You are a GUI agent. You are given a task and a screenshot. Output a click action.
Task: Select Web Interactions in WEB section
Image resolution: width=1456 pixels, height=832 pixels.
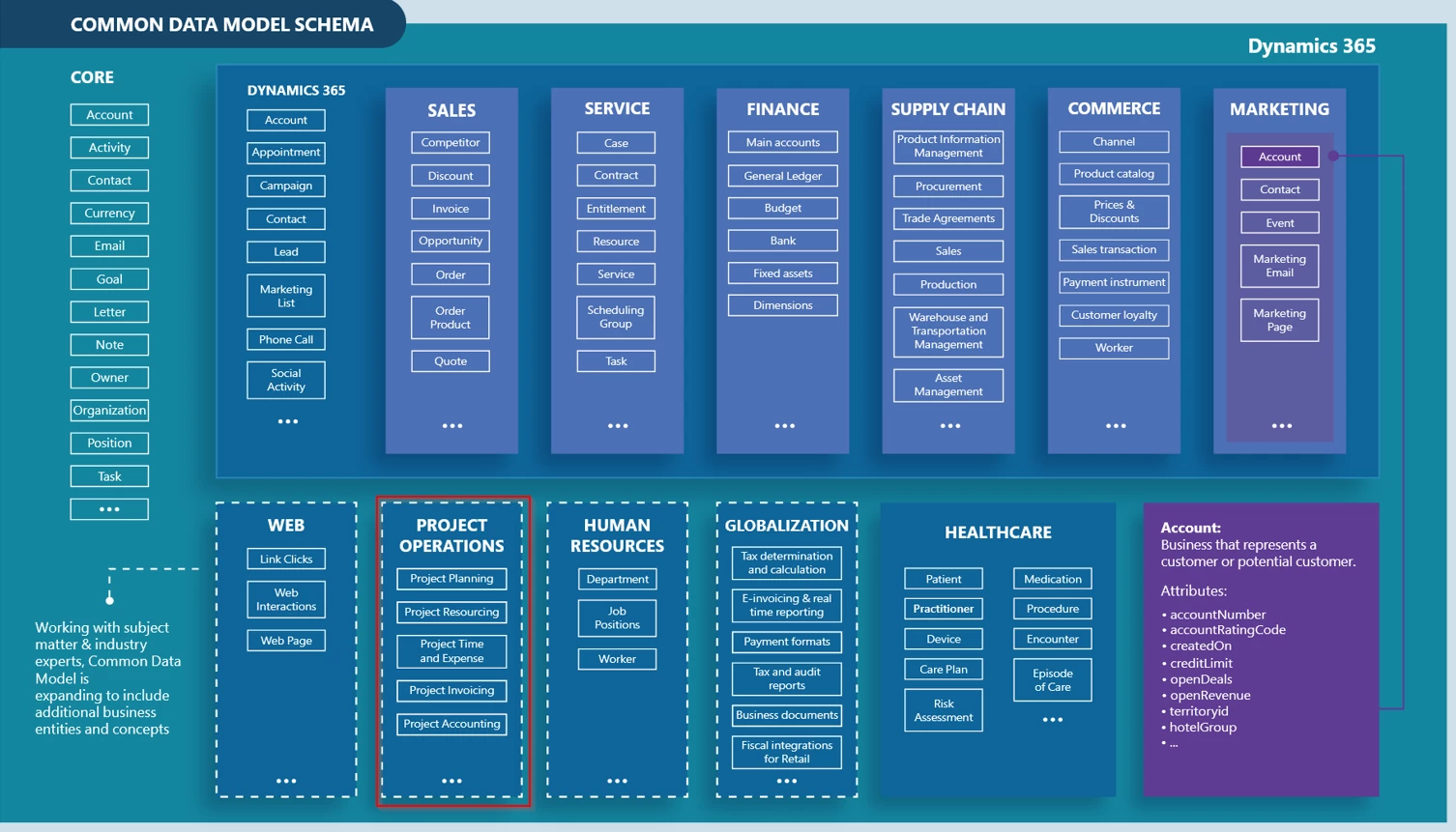(x=286, y=600)
